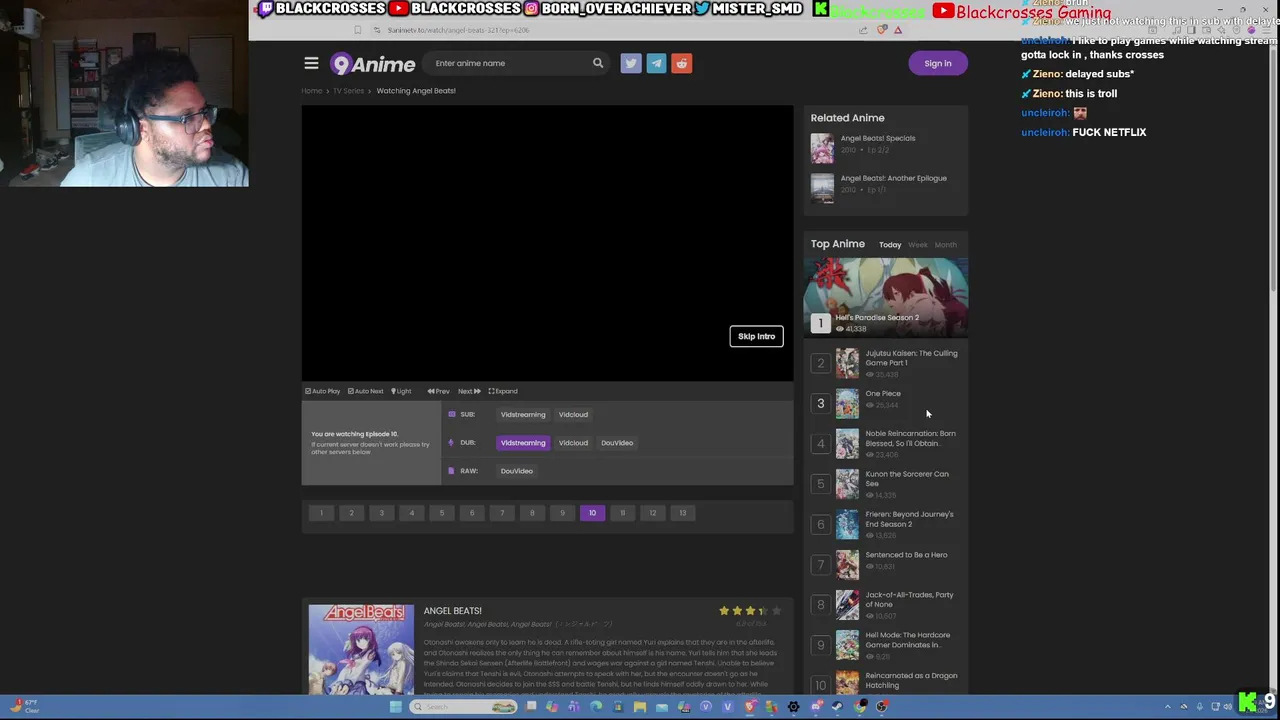
Task: Select RAW DouVideo server
Action: click(x=517, y=470)
